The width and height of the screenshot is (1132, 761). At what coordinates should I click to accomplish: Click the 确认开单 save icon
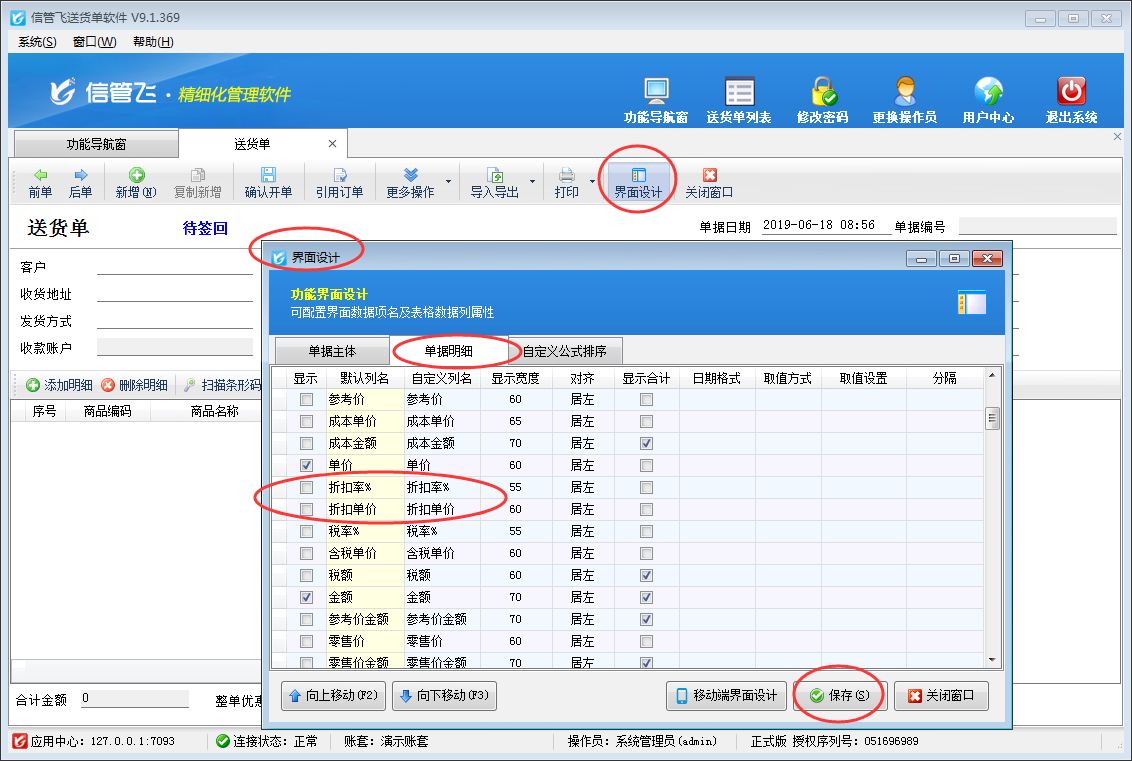tap(268, 176)
